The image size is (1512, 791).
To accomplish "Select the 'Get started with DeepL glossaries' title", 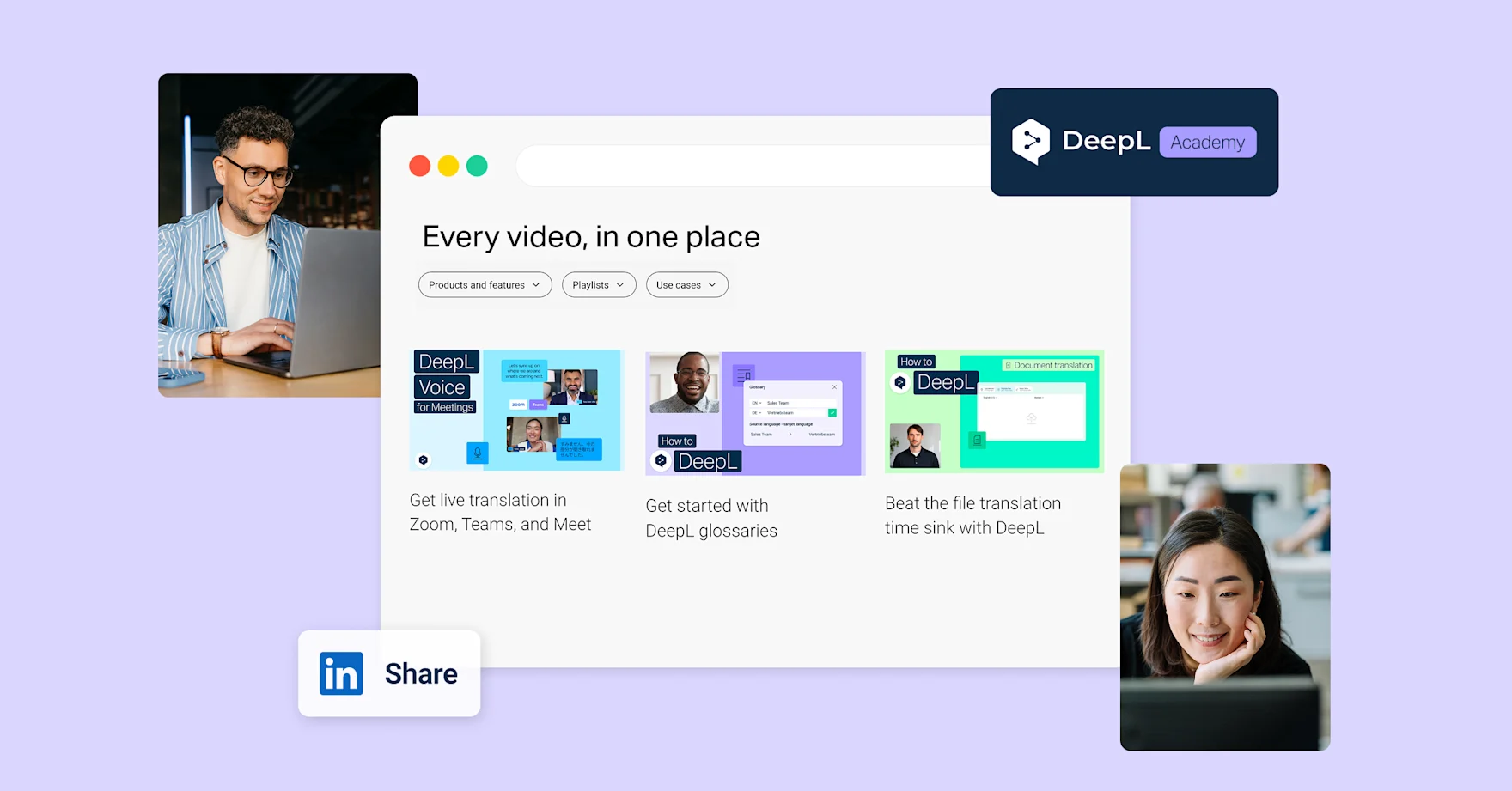I will pos(711,518).
